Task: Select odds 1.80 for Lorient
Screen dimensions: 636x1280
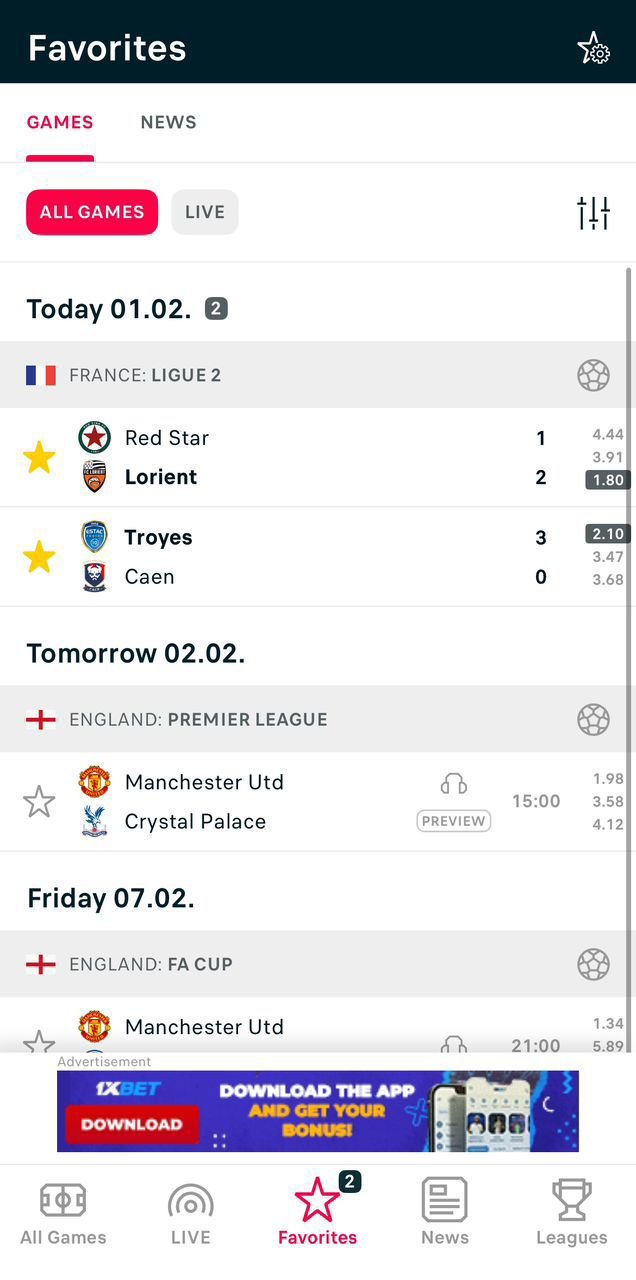Action: [608, 480]
